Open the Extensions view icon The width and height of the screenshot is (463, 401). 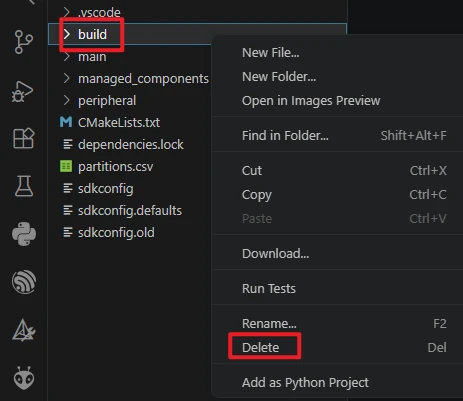pos(24,138)
